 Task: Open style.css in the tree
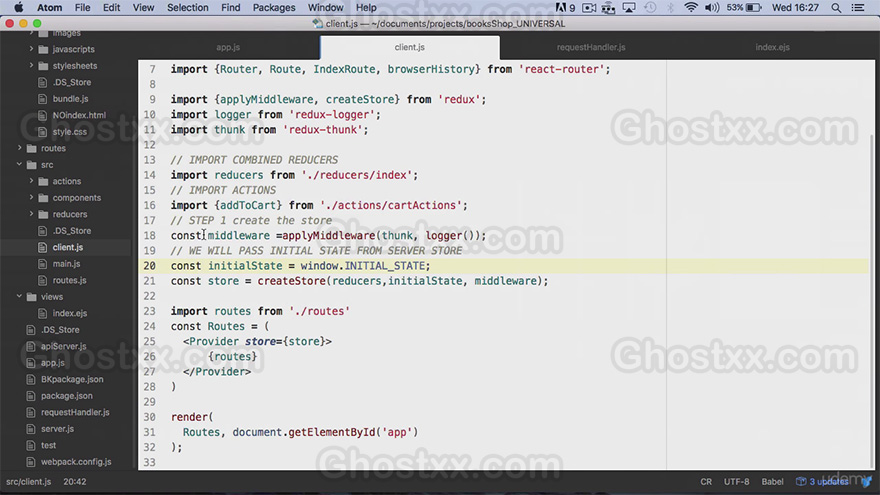(70, 132)
